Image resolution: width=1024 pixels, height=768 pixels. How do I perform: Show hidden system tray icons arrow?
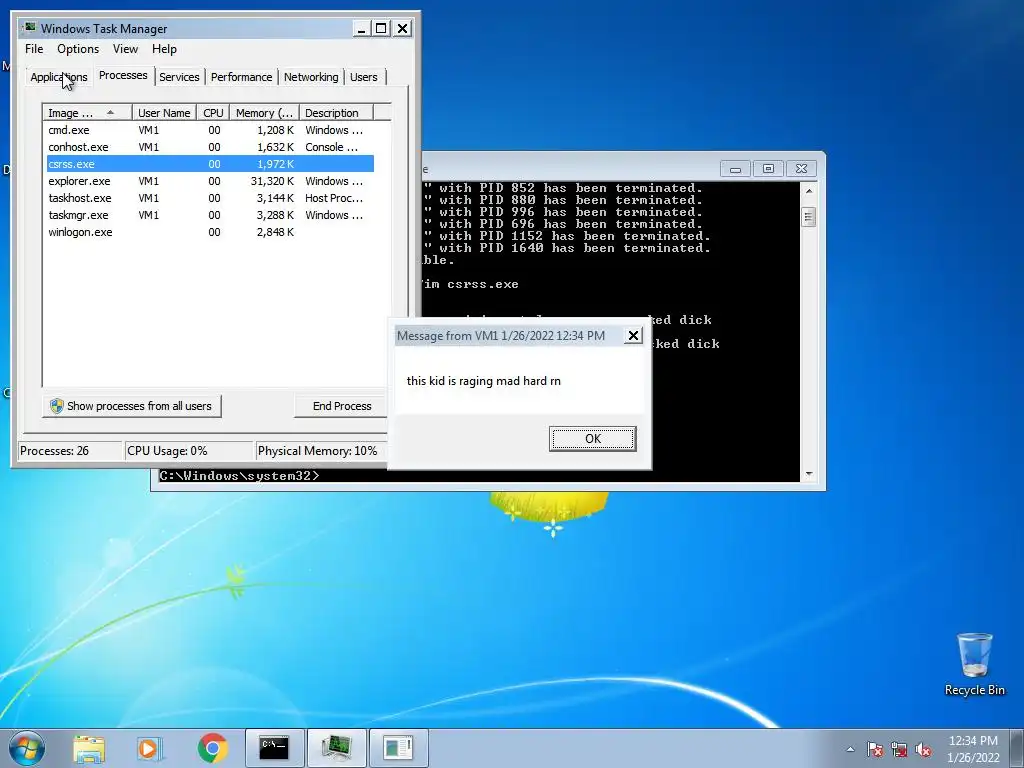[x=850, y=749]
